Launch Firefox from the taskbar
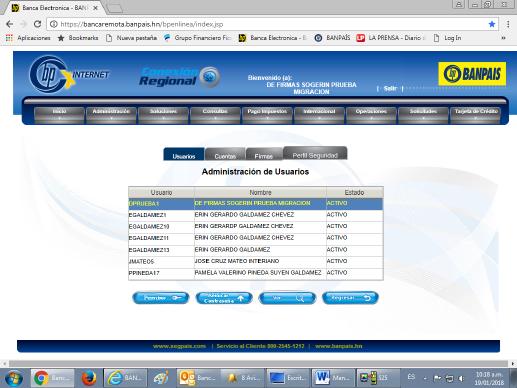 click(x=89, y=378)
